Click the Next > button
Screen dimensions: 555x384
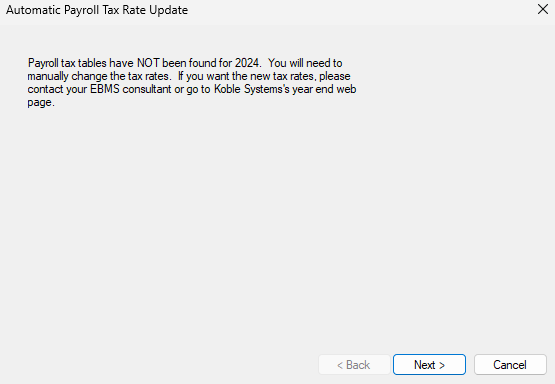[429, 365]
